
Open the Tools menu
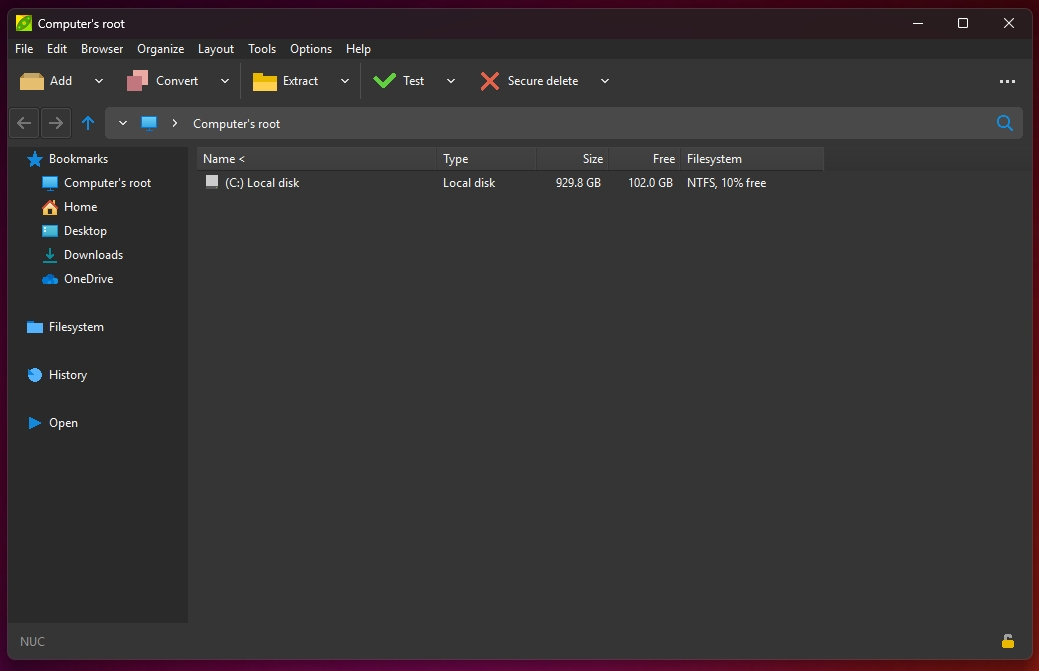click(262, 49)
